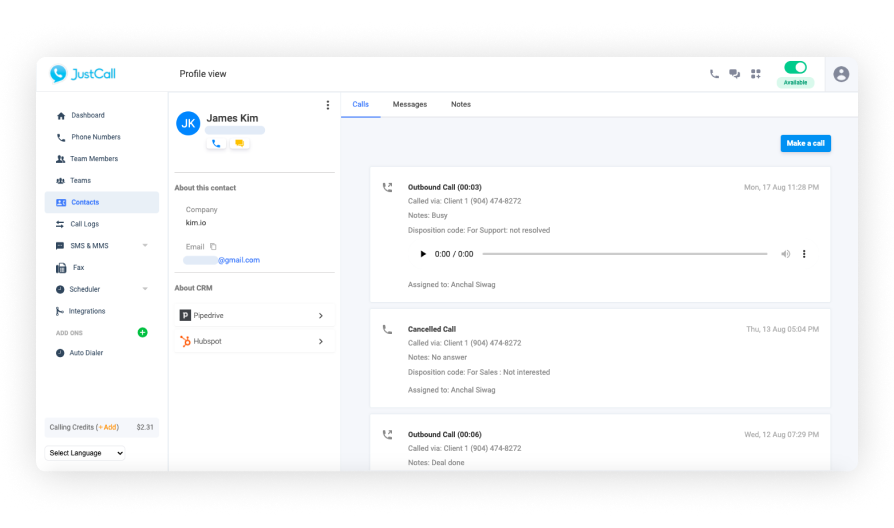
Task: Switch to the Messages tab
Action: (409, 104)
